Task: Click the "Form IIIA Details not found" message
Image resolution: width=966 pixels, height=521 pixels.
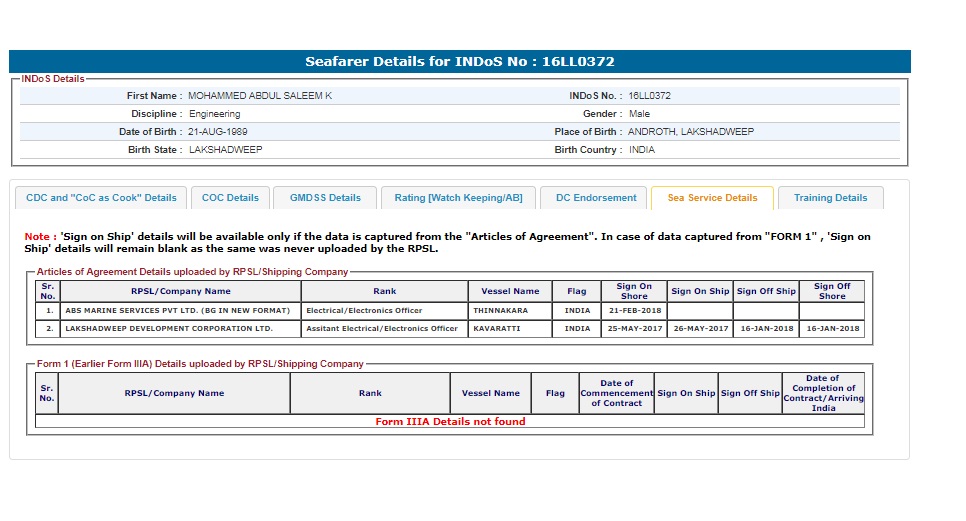Action: point(450,422)
